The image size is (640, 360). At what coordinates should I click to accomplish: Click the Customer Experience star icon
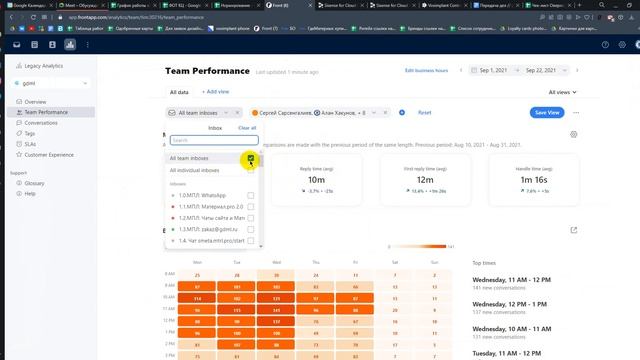pos(19,155)
